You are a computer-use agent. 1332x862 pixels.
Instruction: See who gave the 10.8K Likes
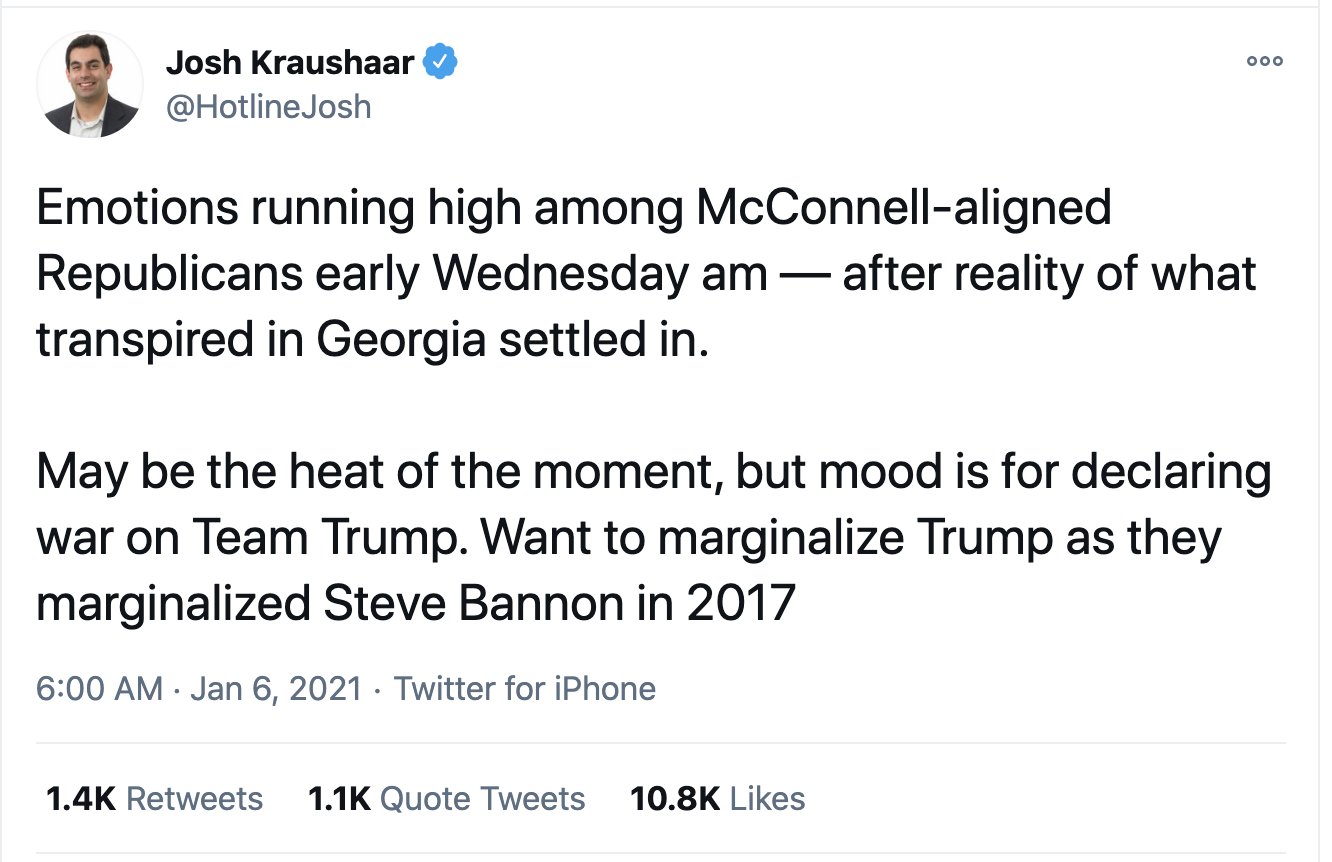[717, 799]
